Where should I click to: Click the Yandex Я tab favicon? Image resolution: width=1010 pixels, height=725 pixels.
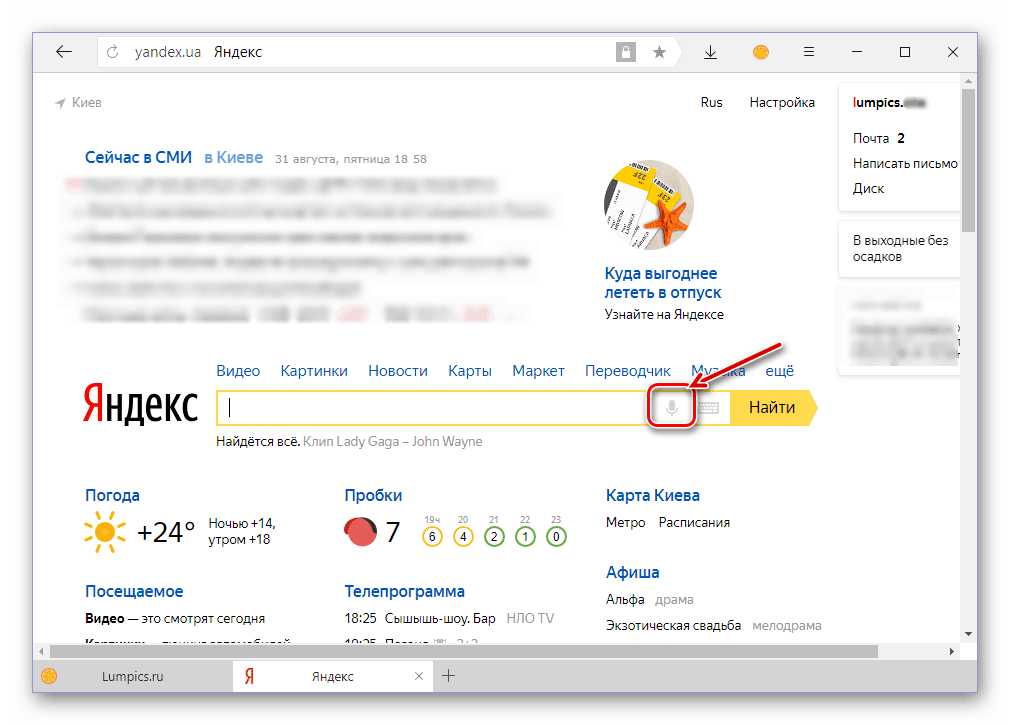coord(249,676)
